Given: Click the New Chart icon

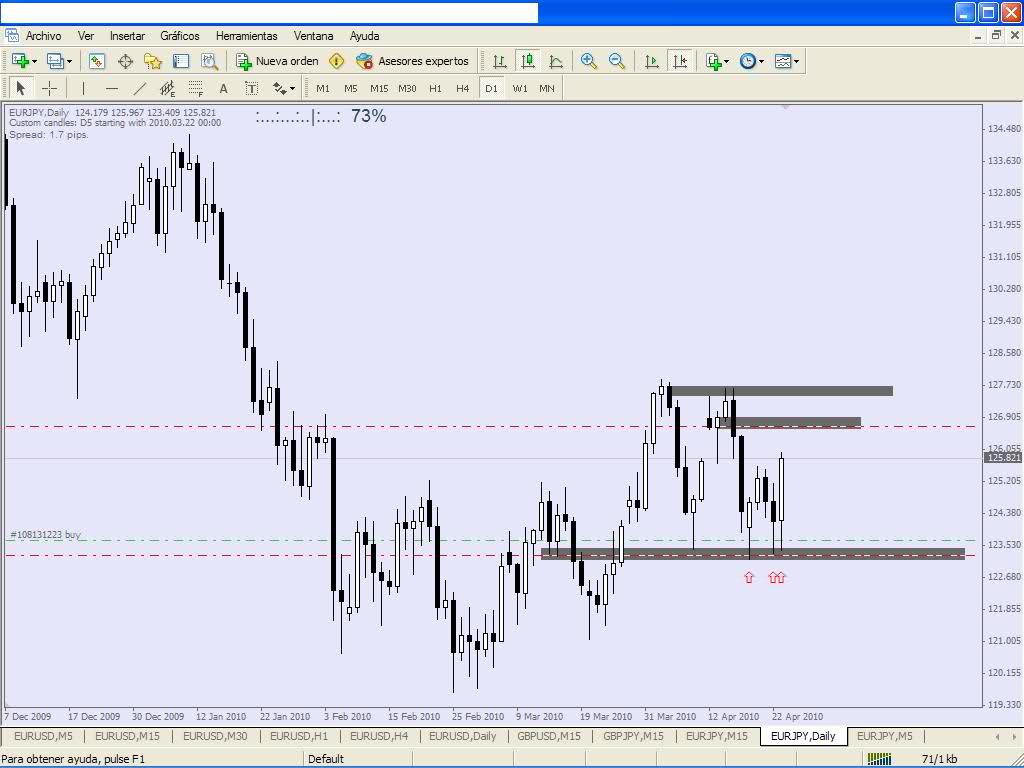Looking at the screenshot, I should tap(20, 61).
